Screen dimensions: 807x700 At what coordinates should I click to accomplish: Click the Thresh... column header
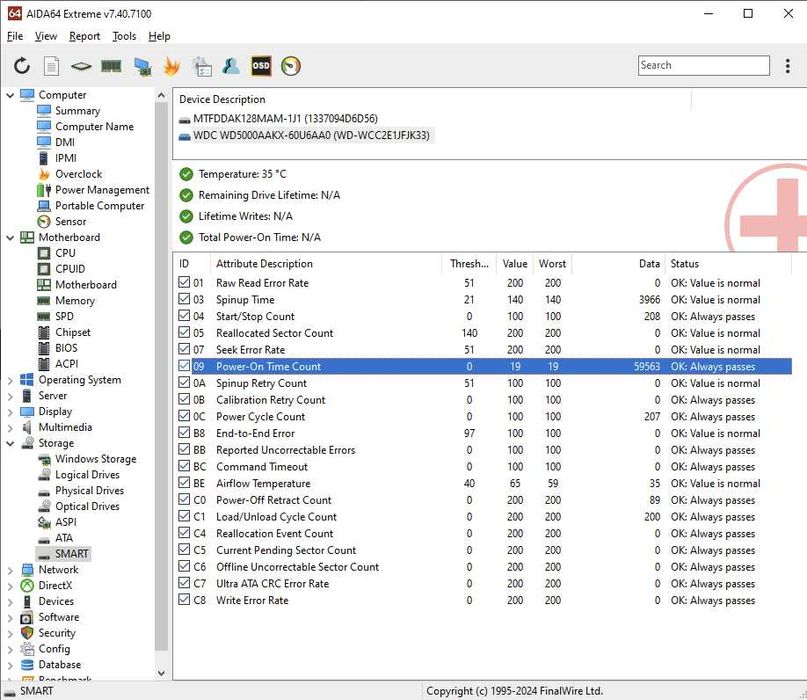[469, 264]
